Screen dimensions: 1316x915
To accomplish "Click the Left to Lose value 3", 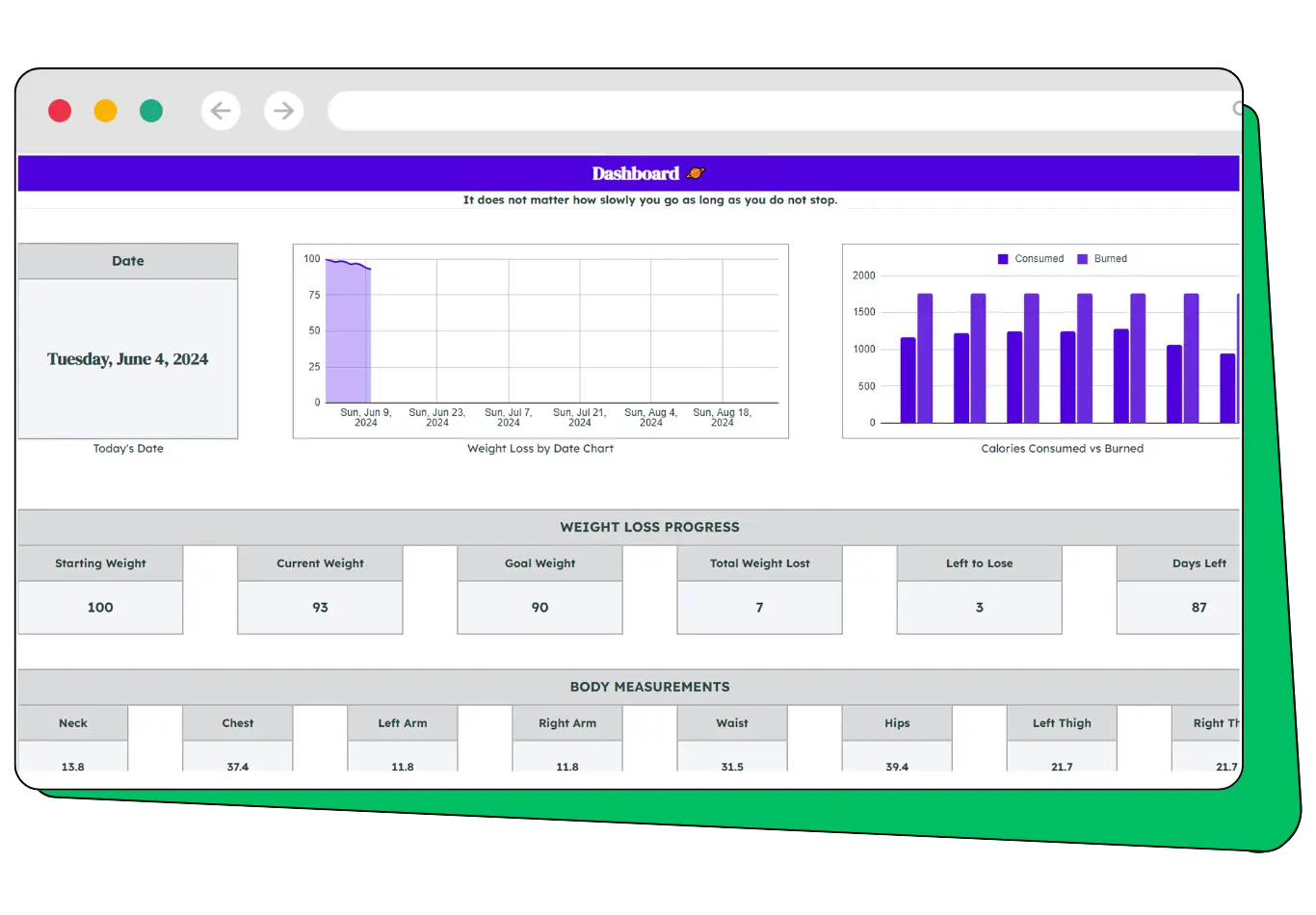I will tap(979, 608).
